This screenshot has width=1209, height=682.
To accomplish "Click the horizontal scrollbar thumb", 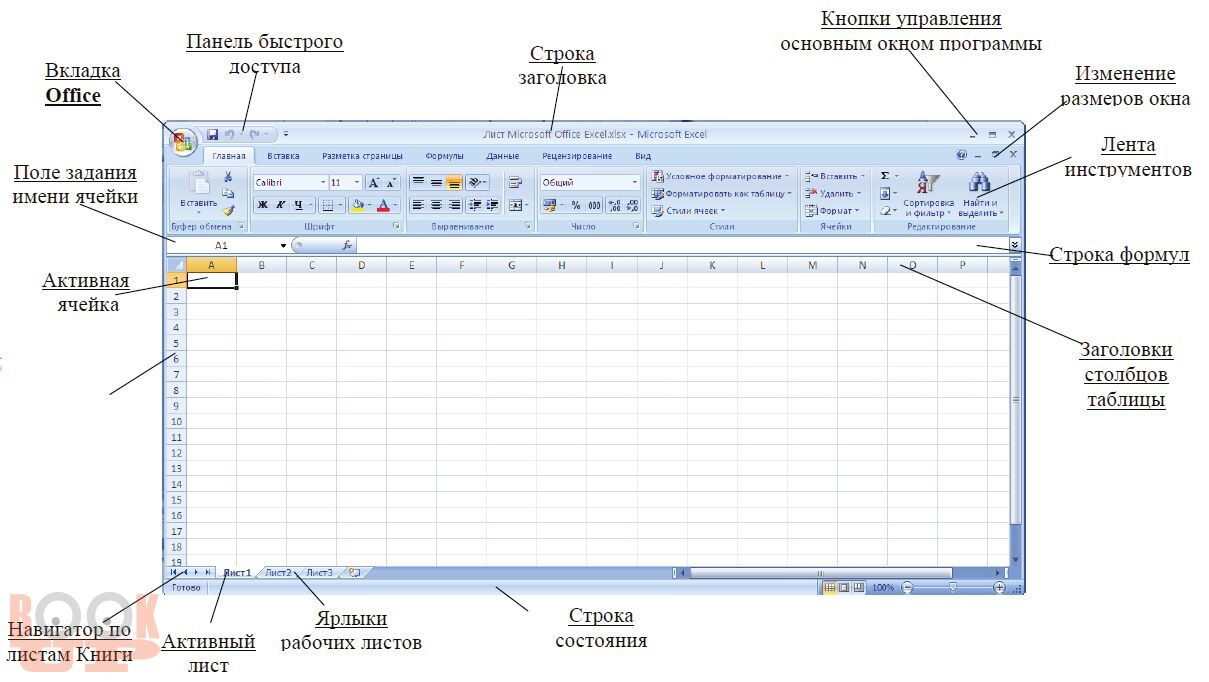I will 820,573.
